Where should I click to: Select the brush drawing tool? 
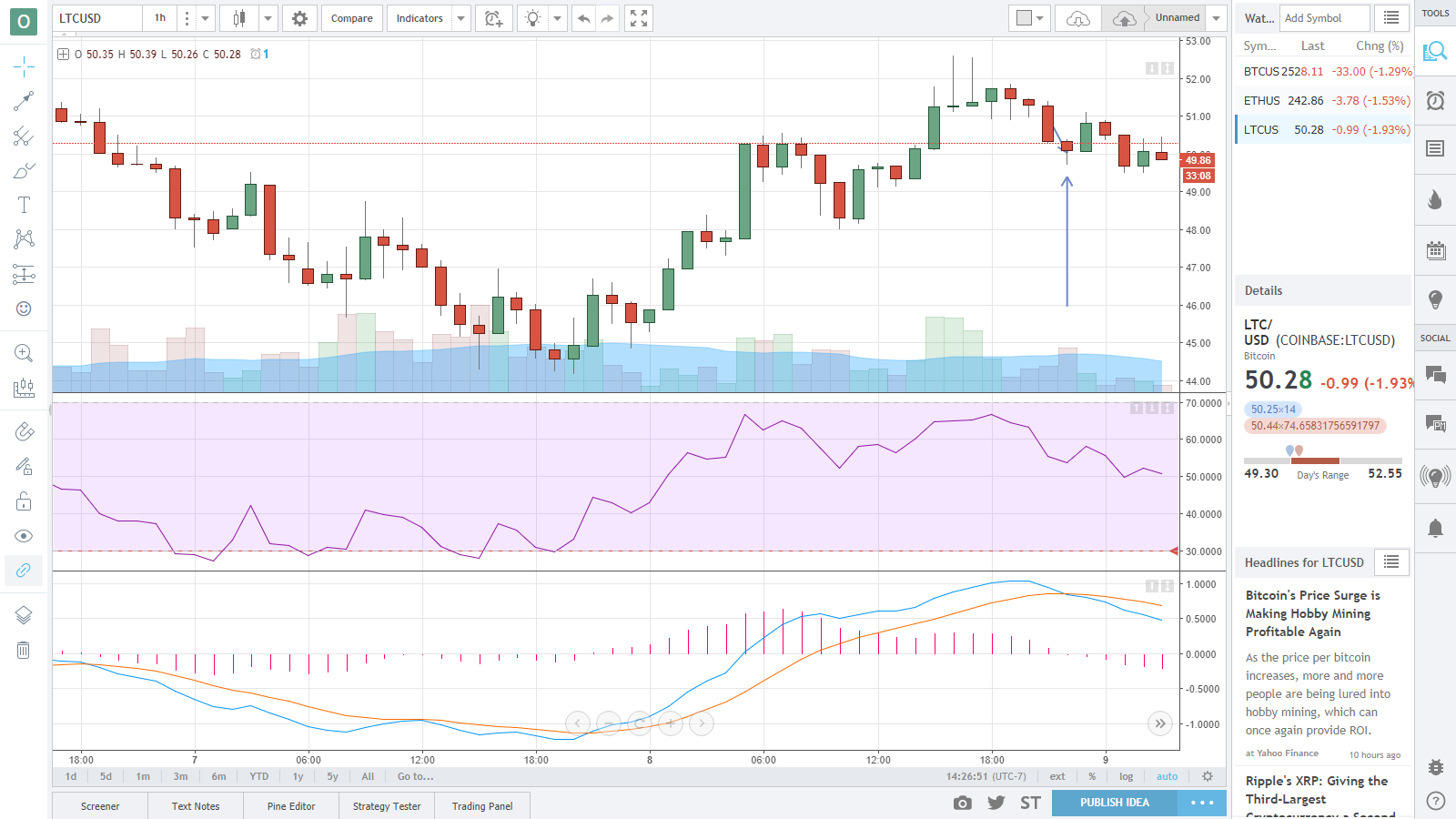24,170
